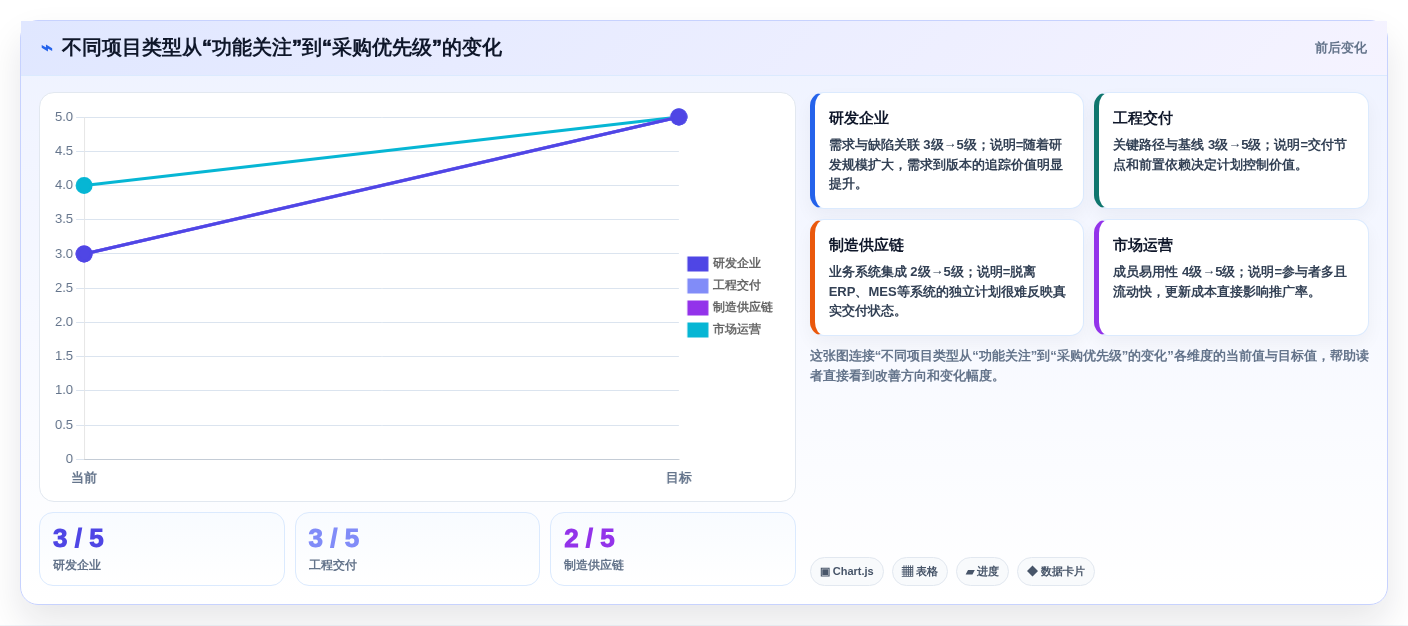The height and width of the screenshot is (626, 1408).
Task: Select the 工程交付 description card
Action: (1231, 151)
